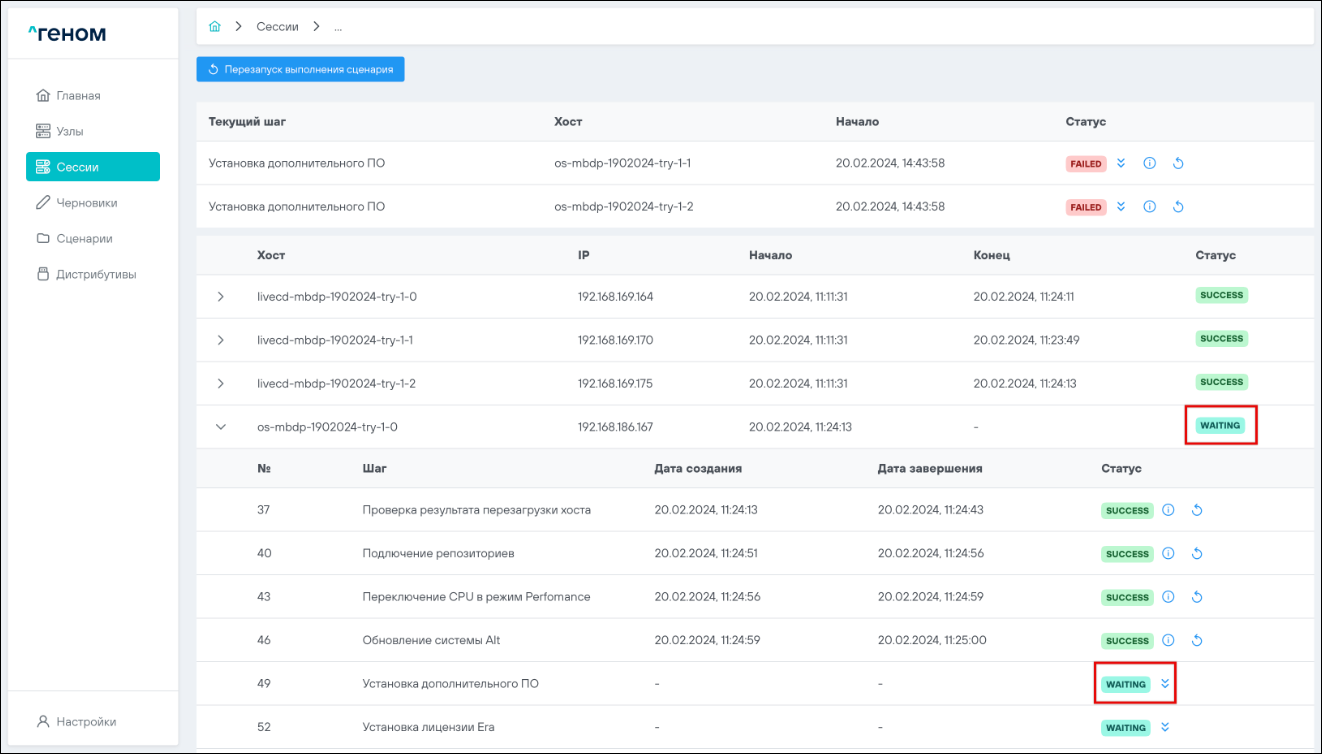Expand details of step 49 double chevron

(x=1165, y=684)
